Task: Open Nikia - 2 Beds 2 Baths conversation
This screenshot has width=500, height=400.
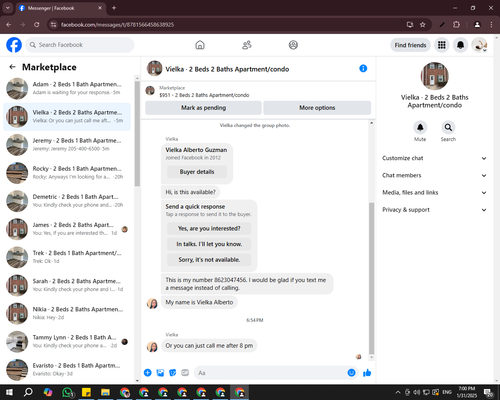Action: coord(67,313)
